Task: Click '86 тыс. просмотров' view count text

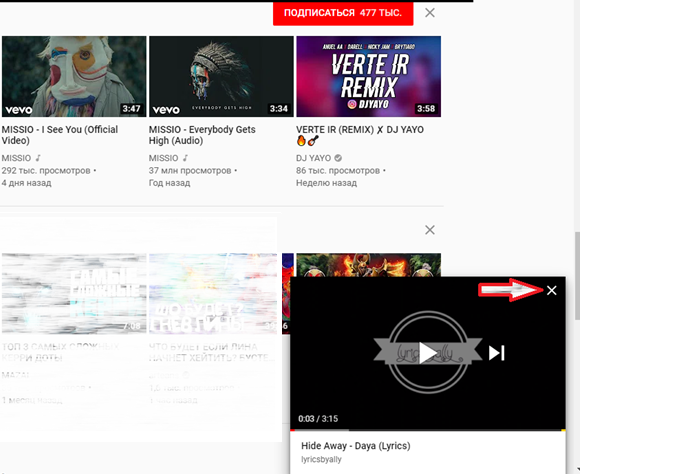Action: (338, 170)
